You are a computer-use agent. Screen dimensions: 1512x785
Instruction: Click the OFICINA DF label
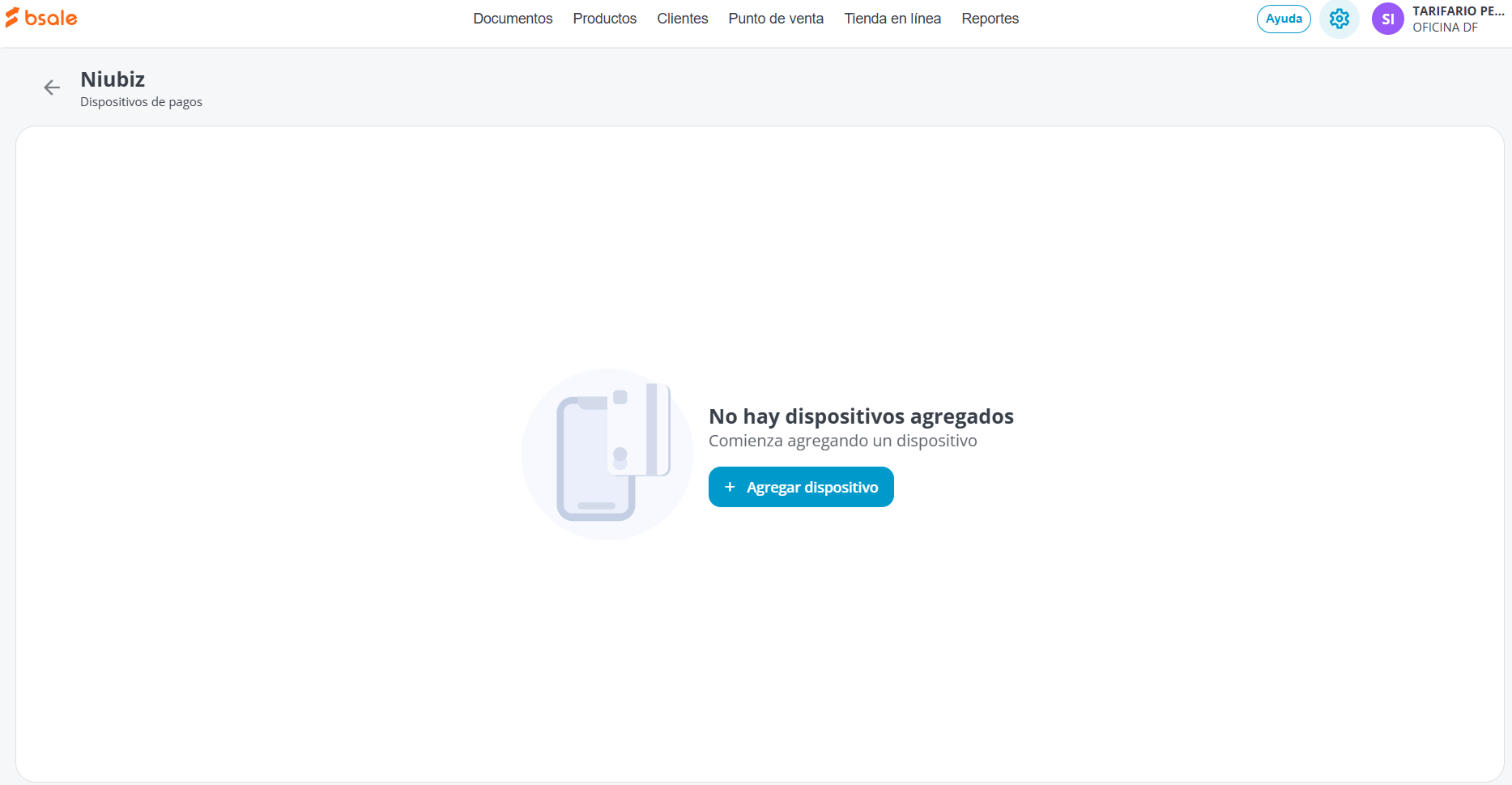coord(1445,28)
